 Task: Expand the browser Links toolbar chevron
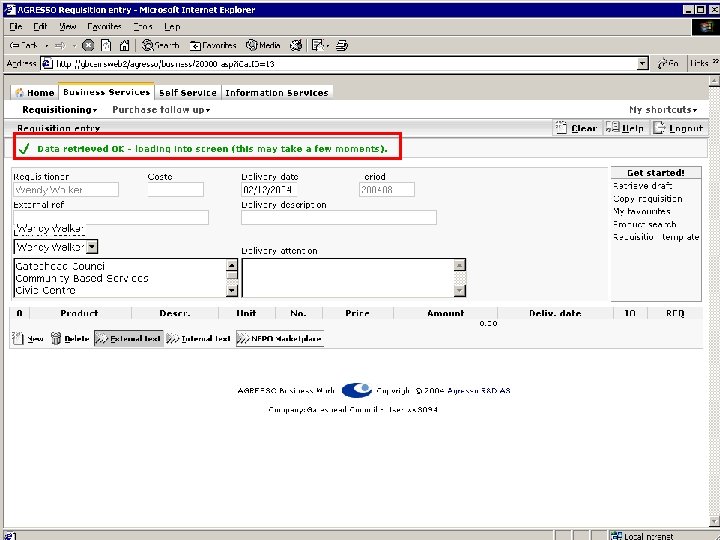click(715, 62)
